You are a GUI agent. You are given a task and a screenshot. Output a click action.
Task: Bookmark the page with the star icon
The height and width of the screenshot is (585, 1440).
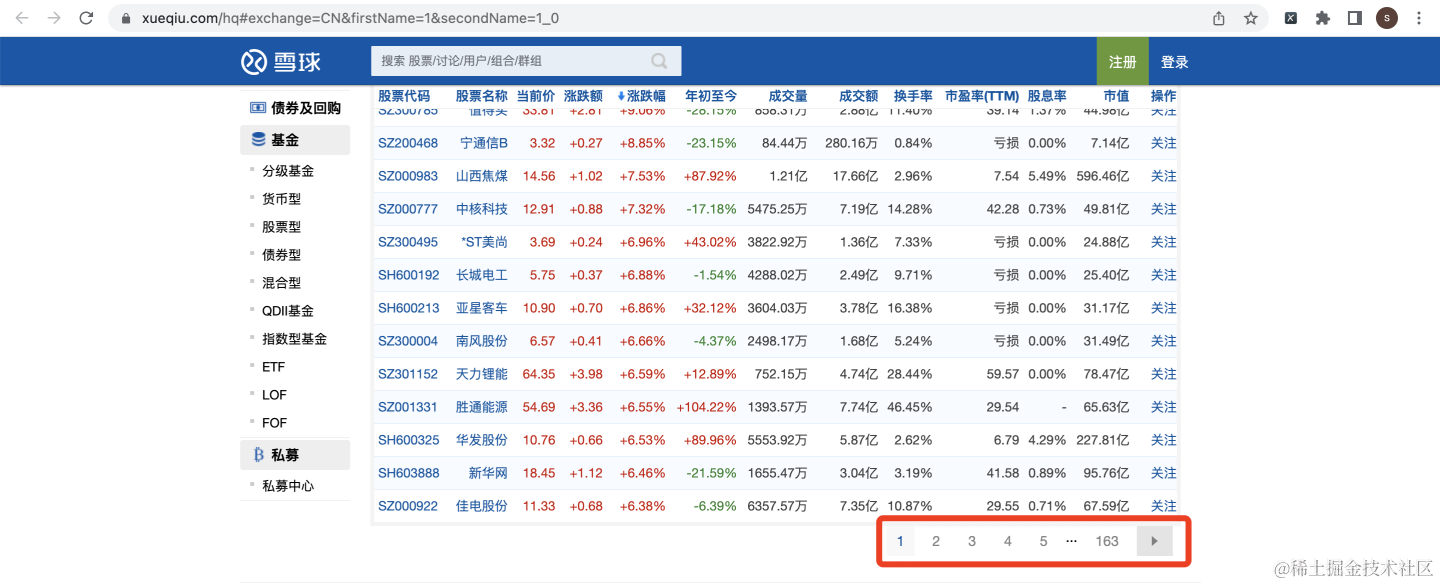pos(1250,18)
